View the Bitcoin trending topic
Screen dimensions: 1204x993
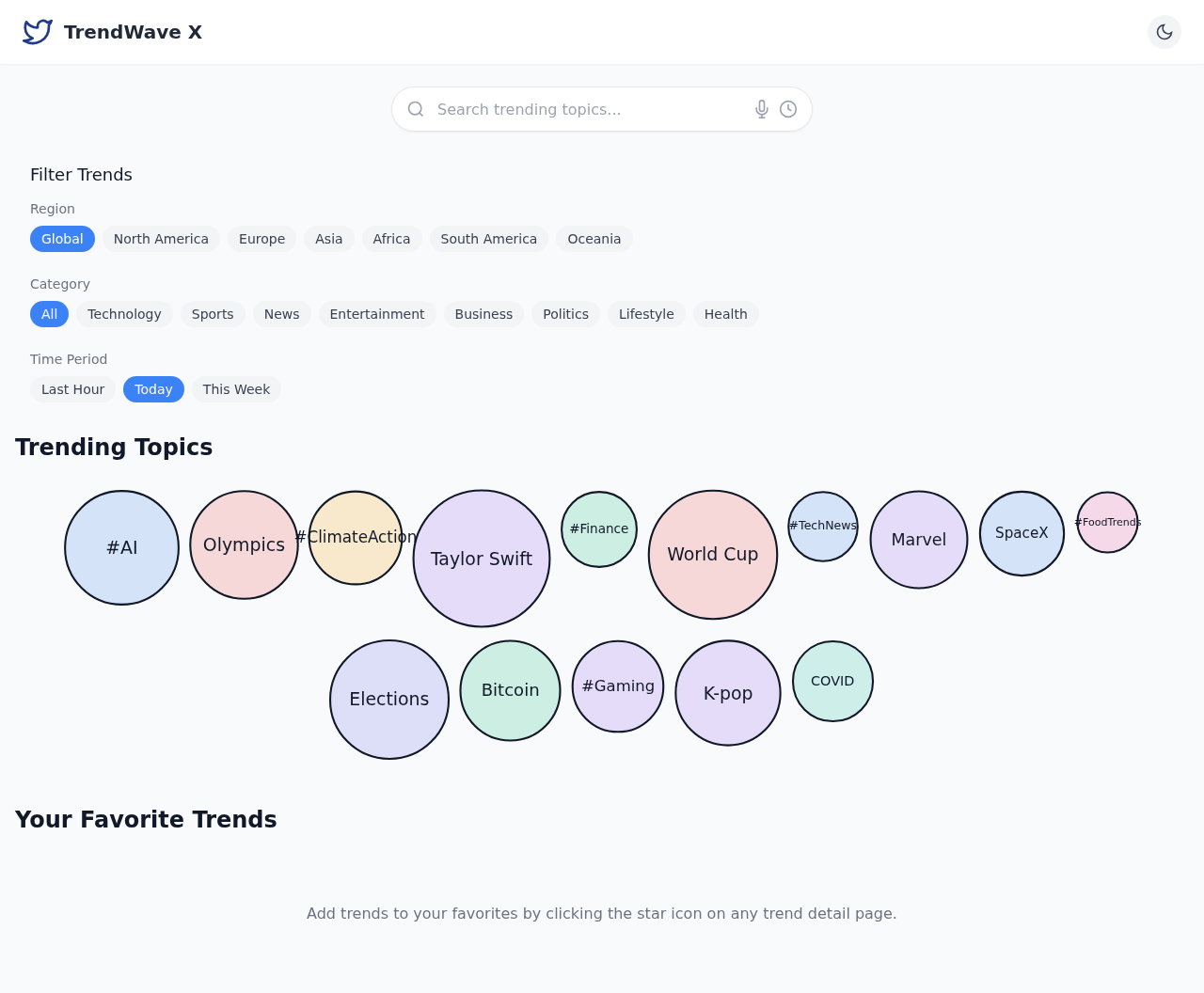[510, 689]
